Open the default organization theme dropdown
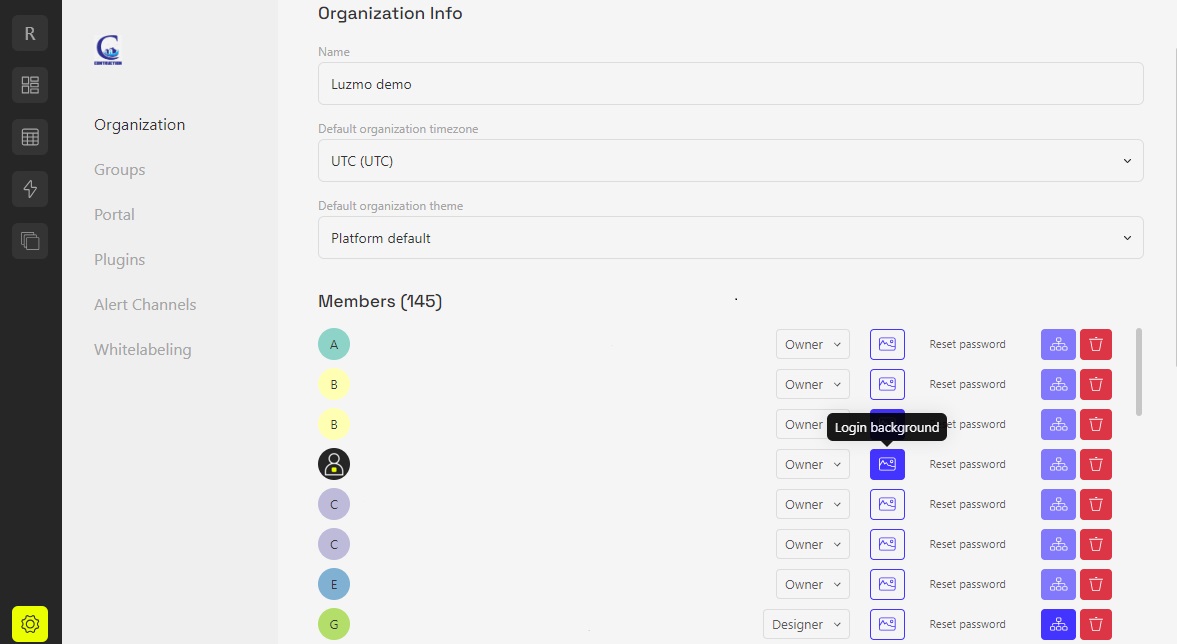1177x644 pixels. 730,238
